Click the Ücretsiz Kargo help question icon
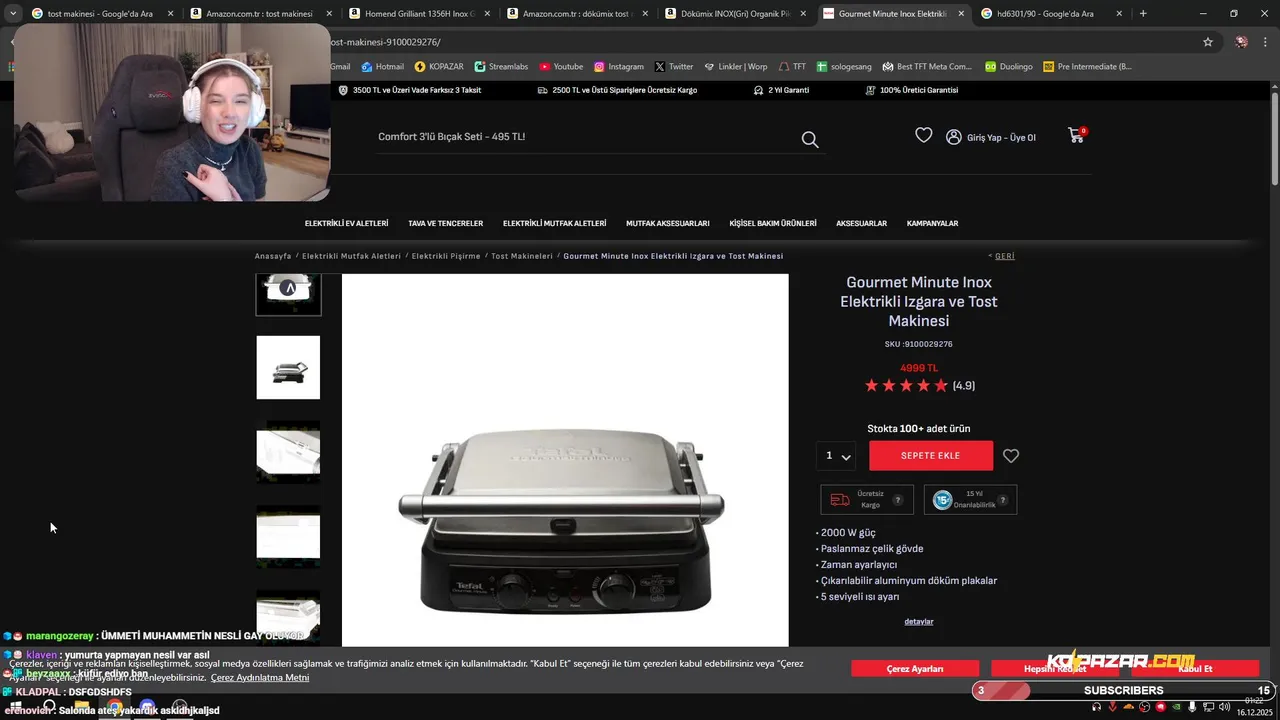Viewport: 1280px width, 720px height. tap(898, 500)
